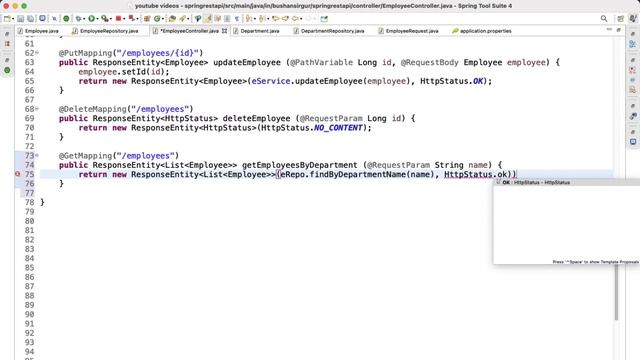
Task: Toggle Show Whitespace Characters
Action: 237,19
